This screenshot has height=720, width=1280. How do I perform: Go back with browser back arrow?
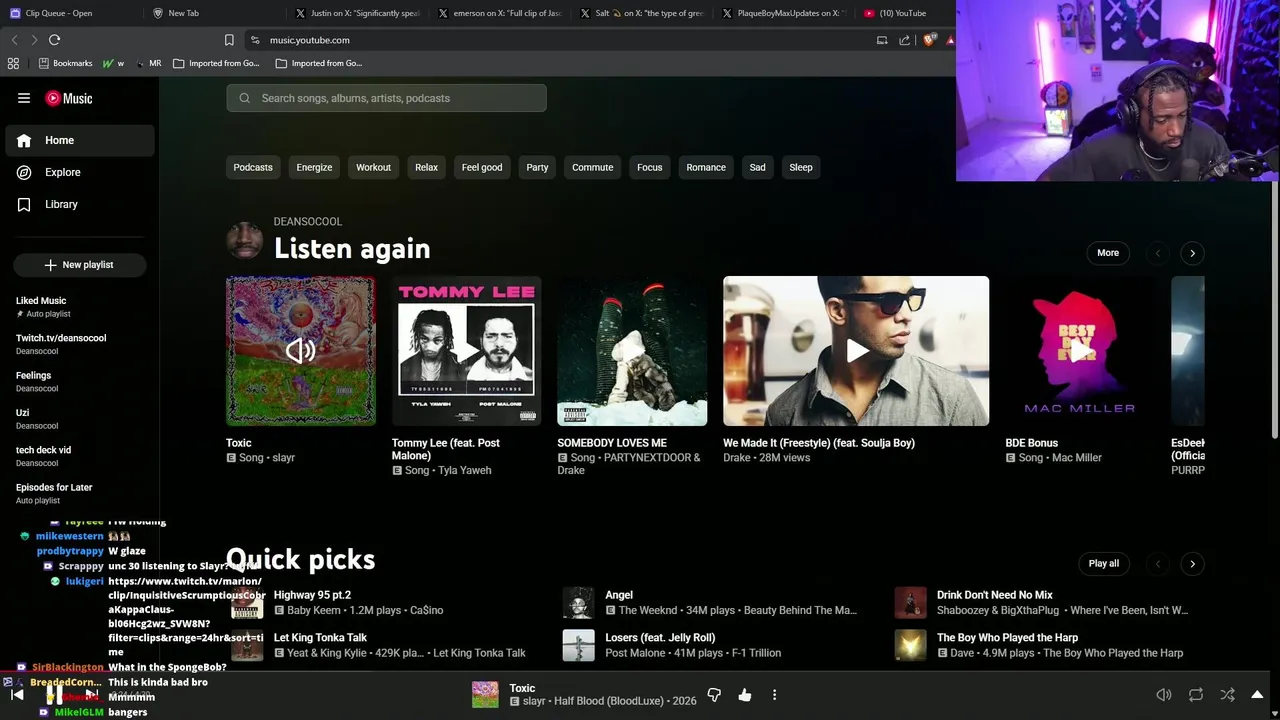point(14,40)
